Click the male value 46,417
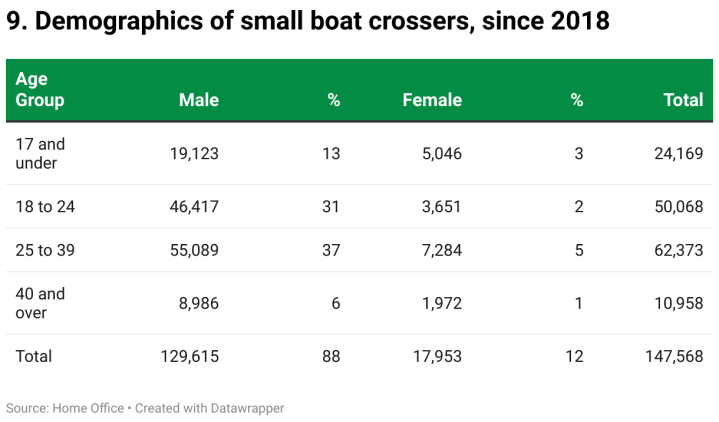This screenshot has width=719, height=422. [194, 207]
